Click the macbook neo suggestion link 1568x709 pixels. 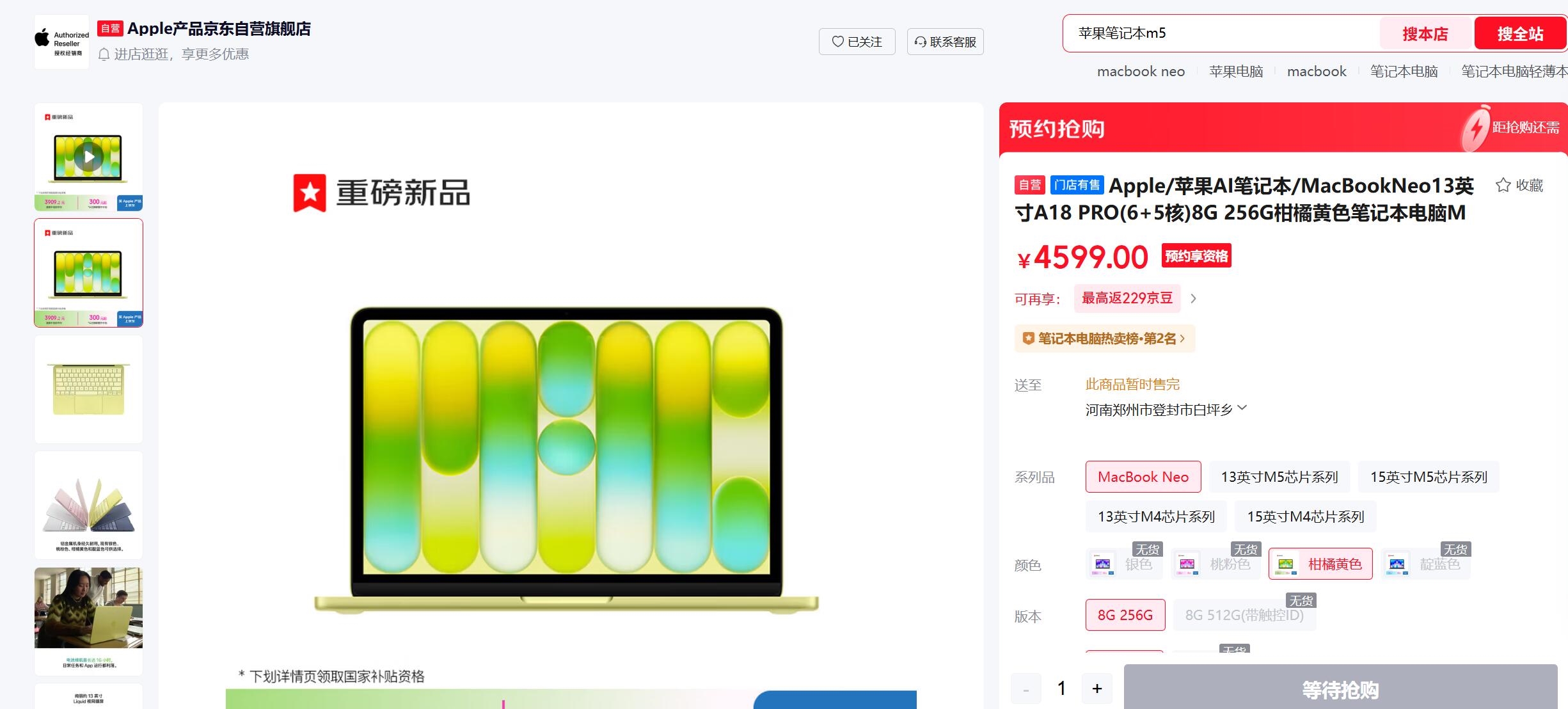[1141, 72]
